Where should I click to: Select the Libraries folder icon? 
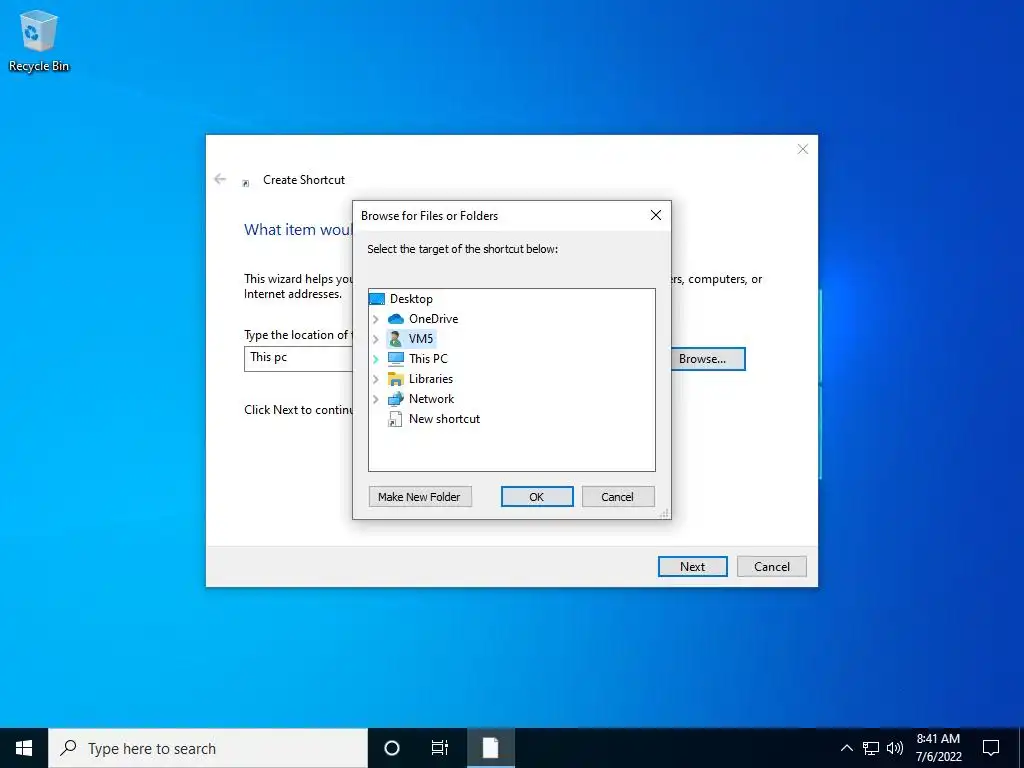(x=396, y=379)
